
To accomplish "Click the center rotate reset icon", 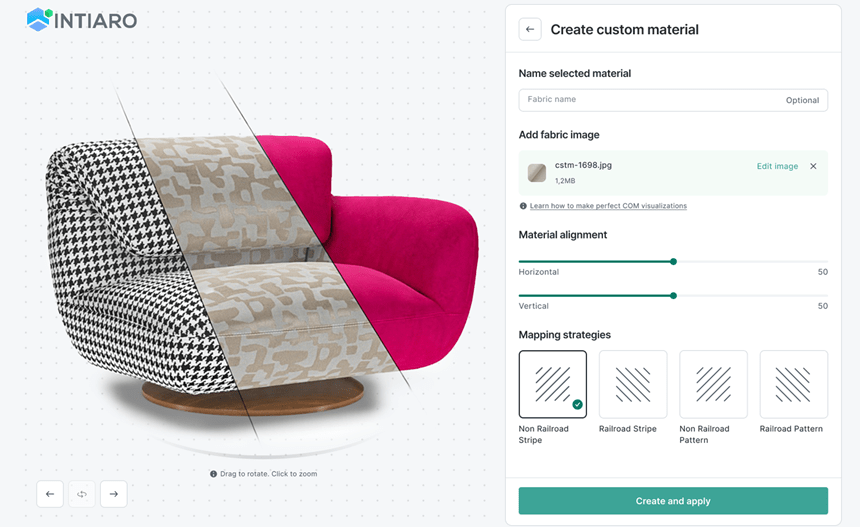I will click(82, 494).
